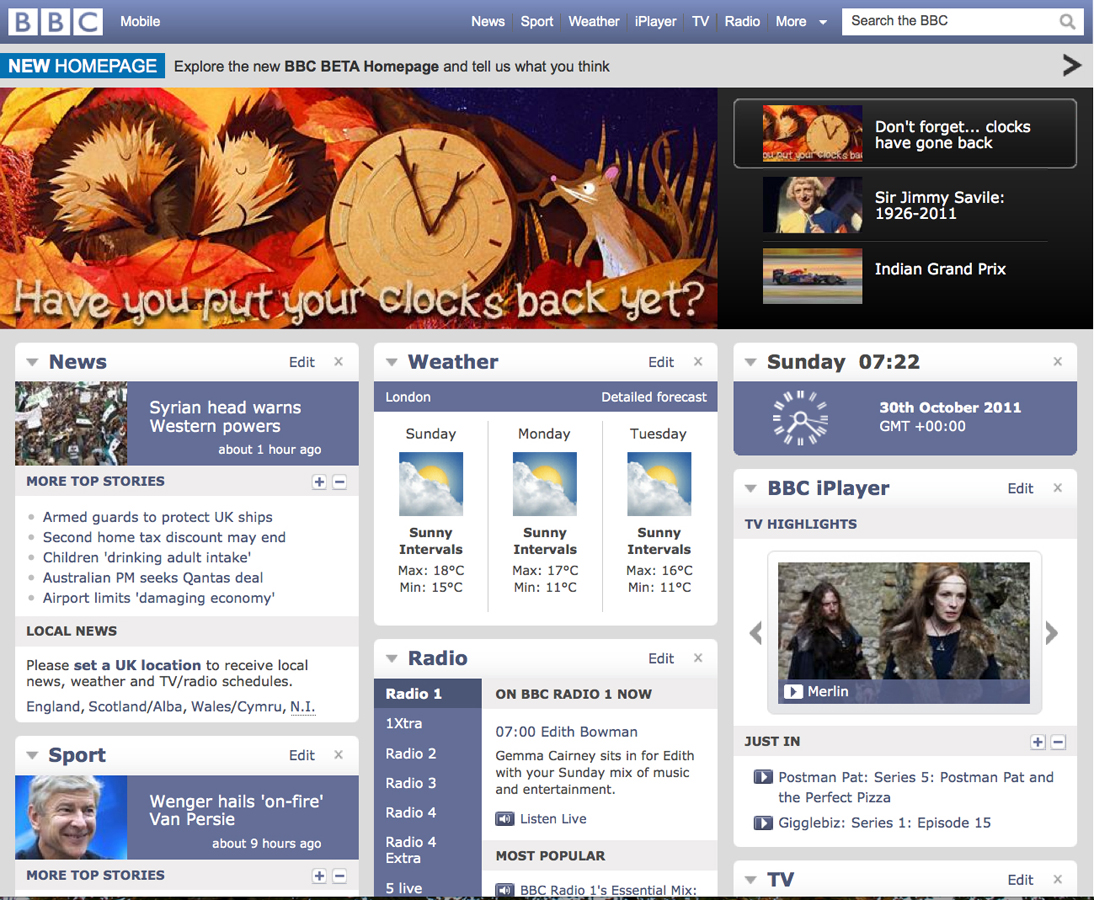Collapse the News module
The height and width of the screenshot is (900, 1094).
click(x=32, y=362)
